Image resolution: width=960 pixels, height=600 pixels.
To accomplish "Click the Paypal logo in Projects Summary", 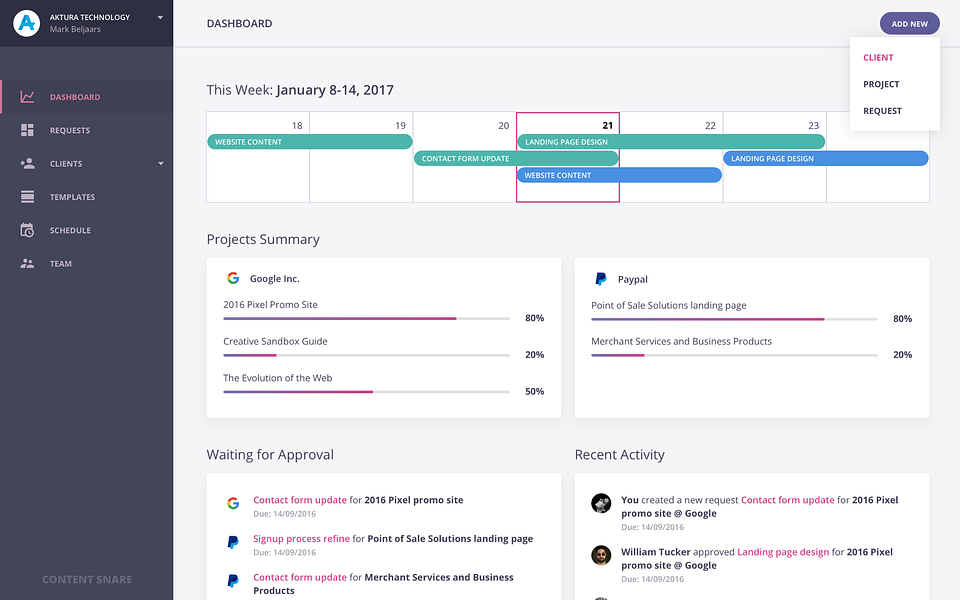I will (601, 279).
